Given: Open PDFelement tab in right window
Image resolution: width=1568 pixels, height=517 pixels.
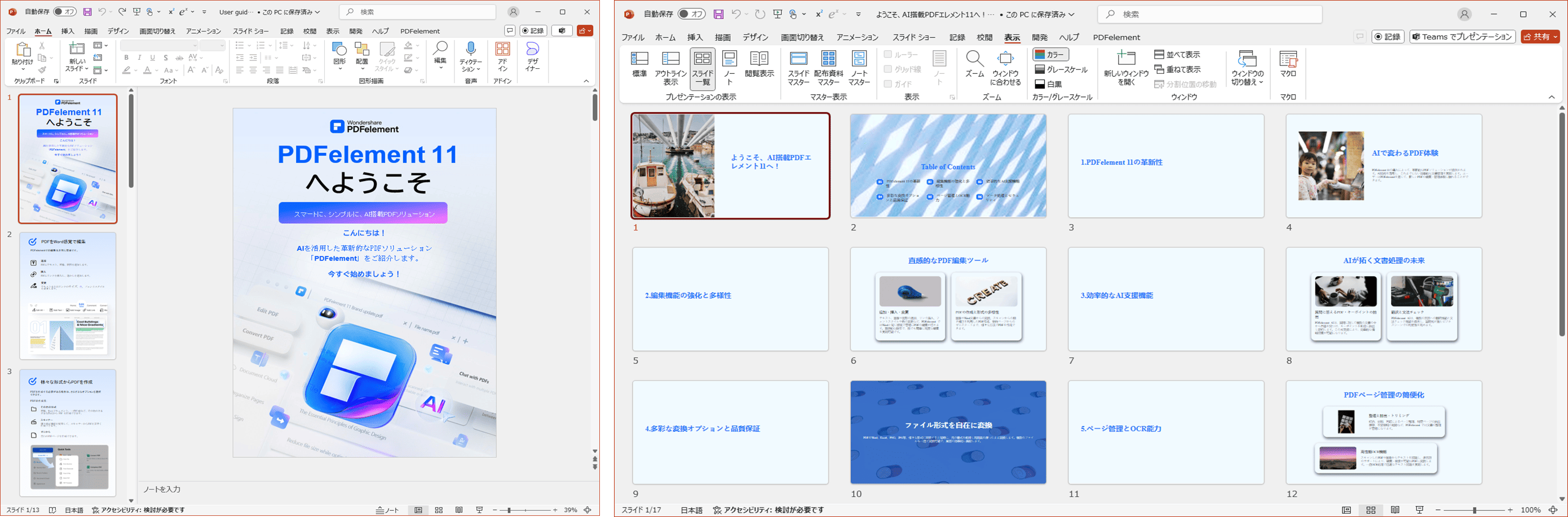Looking at the screenshot, I should 1116,37.
